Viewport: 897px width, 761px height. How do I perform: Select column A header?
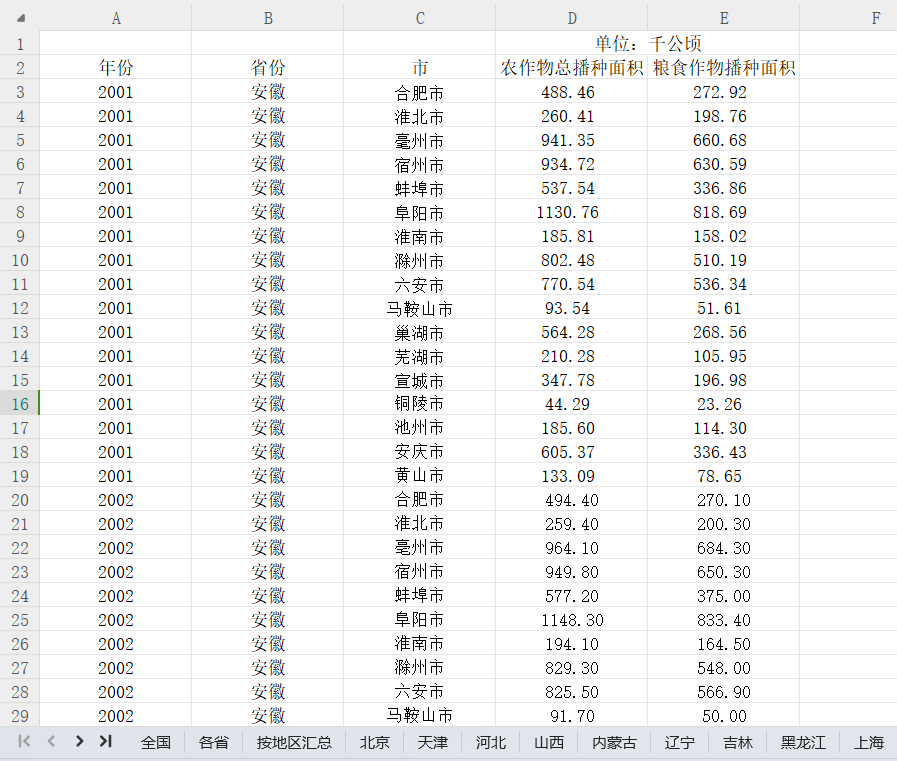[116, 18]
